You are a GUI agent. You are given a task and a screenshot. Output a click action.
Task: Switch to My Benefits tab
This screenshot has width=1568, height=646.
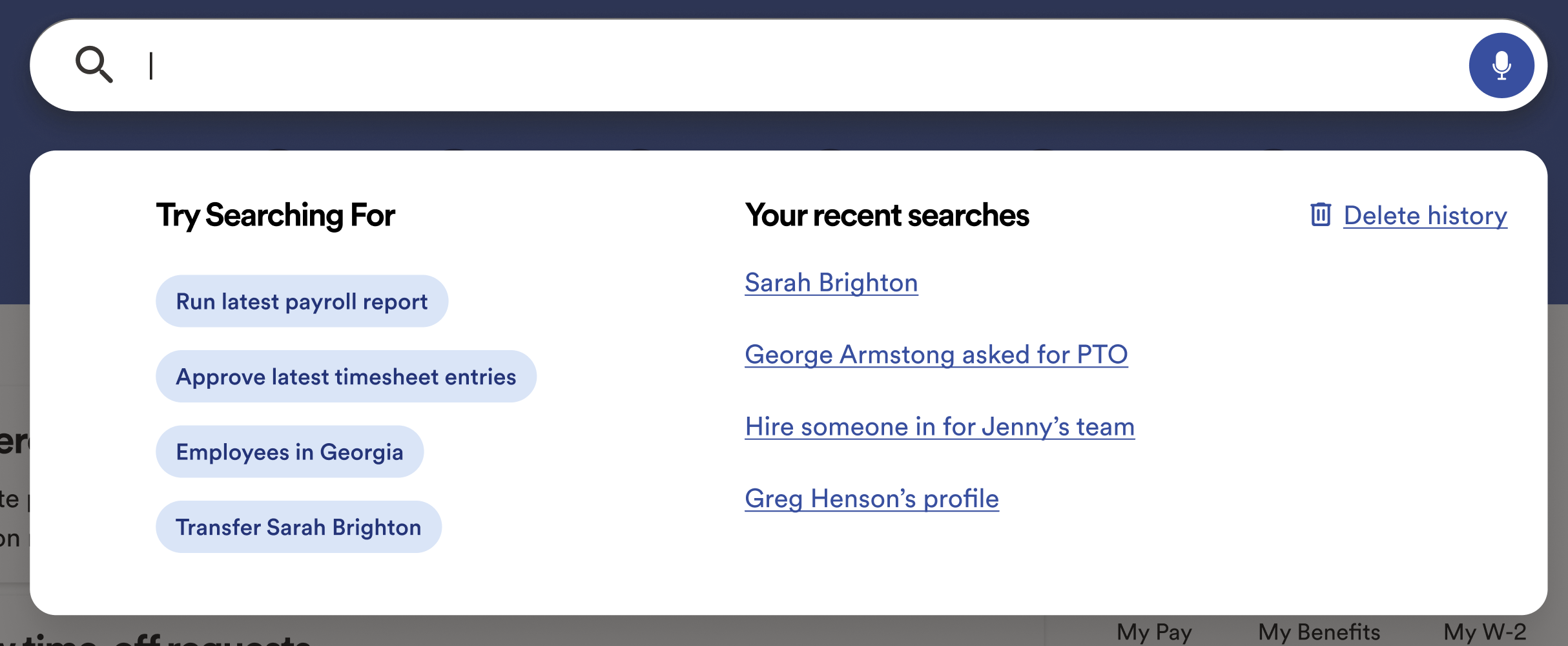[1319, 632]
